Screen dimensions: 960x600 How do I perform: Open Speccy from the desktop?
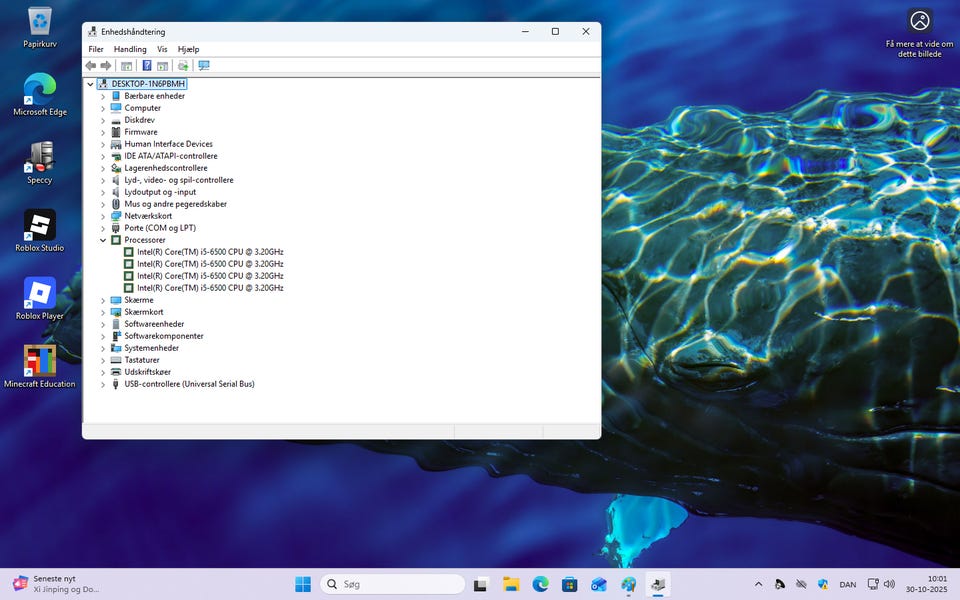(x=40, y=162)
